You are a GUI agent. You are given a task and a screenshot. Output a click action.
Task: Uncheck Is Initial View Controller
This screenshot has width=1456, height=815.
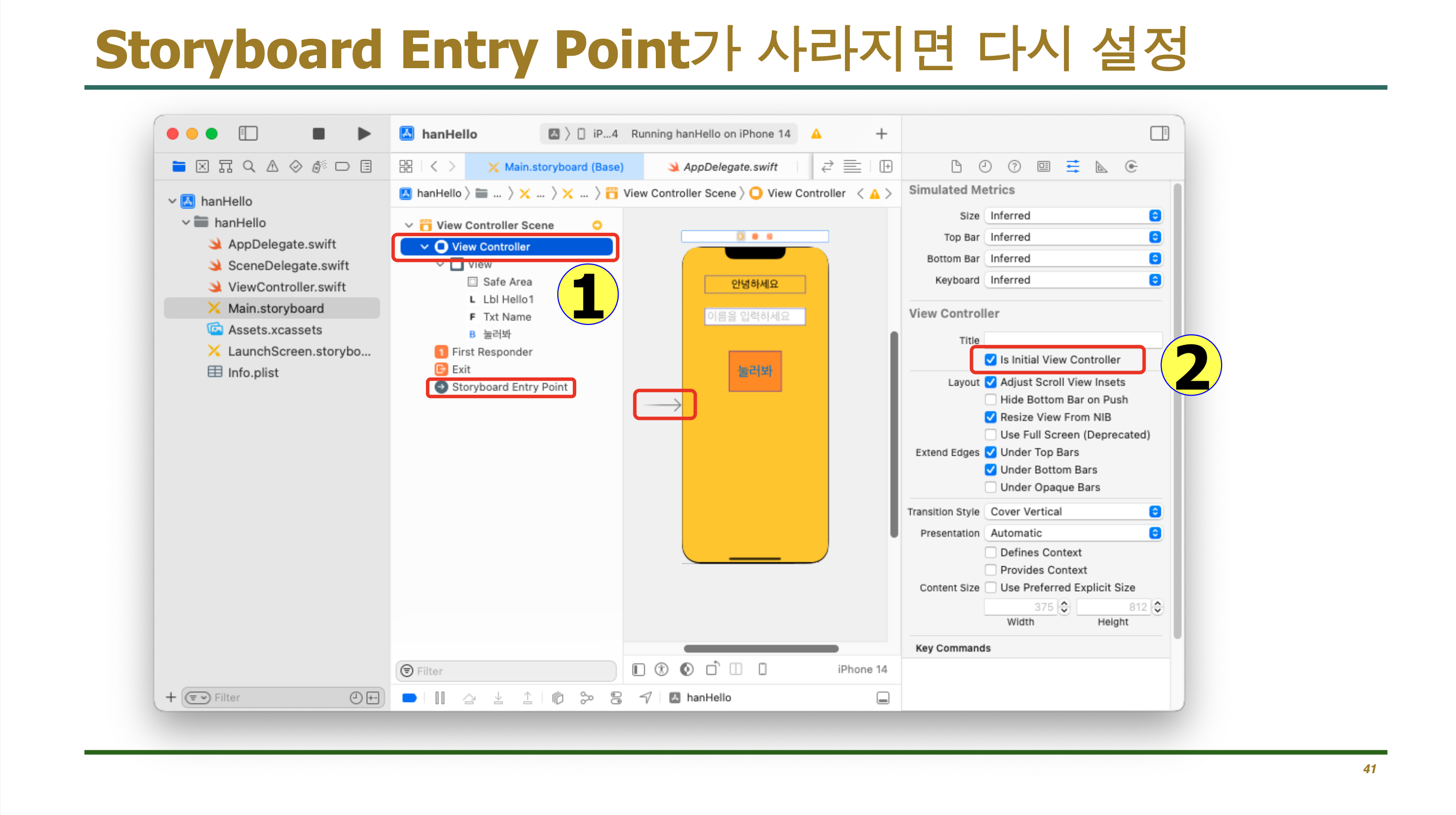point(990,359)
